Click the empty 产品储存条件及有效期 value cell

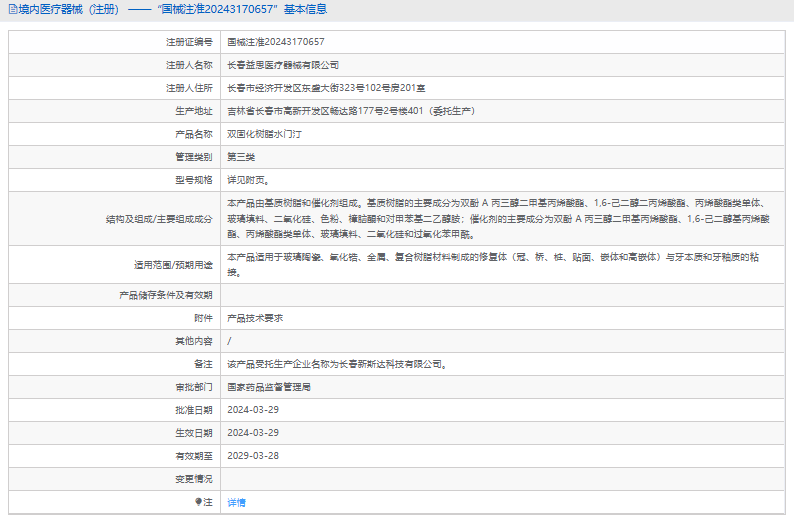[x=500, y=295]
